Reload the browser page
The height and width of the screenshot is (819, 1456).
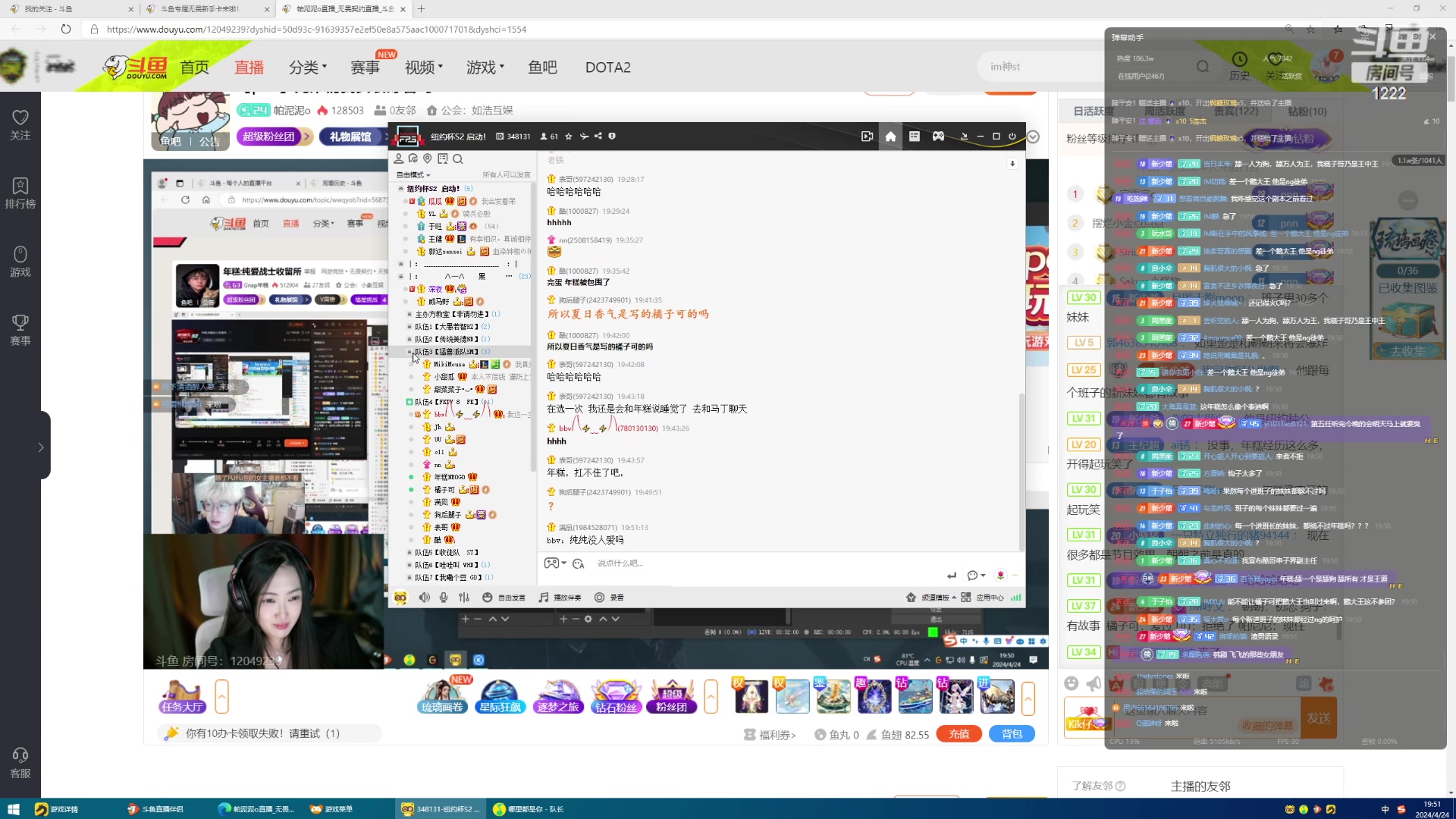[x=66, y=30]
